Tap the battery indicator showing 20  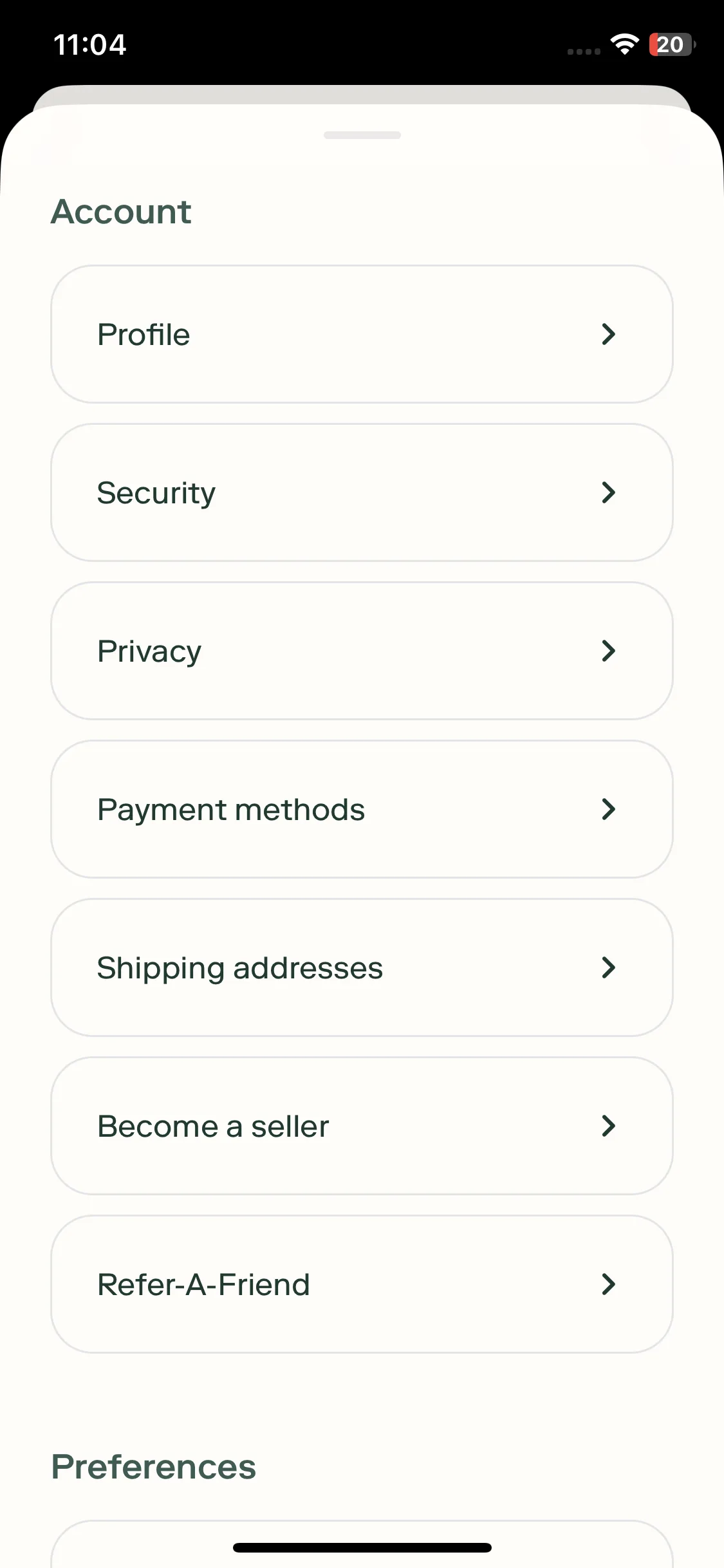coord(672,44)
